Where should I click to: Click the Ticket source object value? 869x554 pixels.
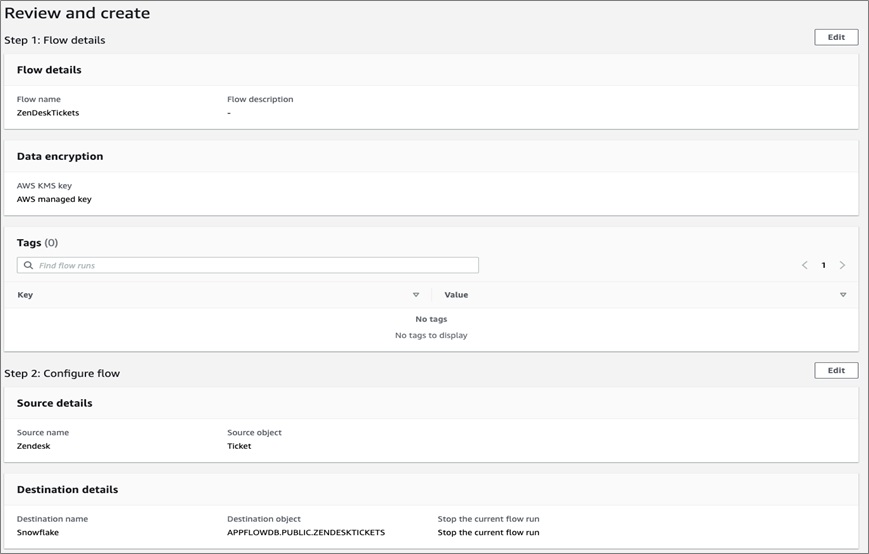239,446
